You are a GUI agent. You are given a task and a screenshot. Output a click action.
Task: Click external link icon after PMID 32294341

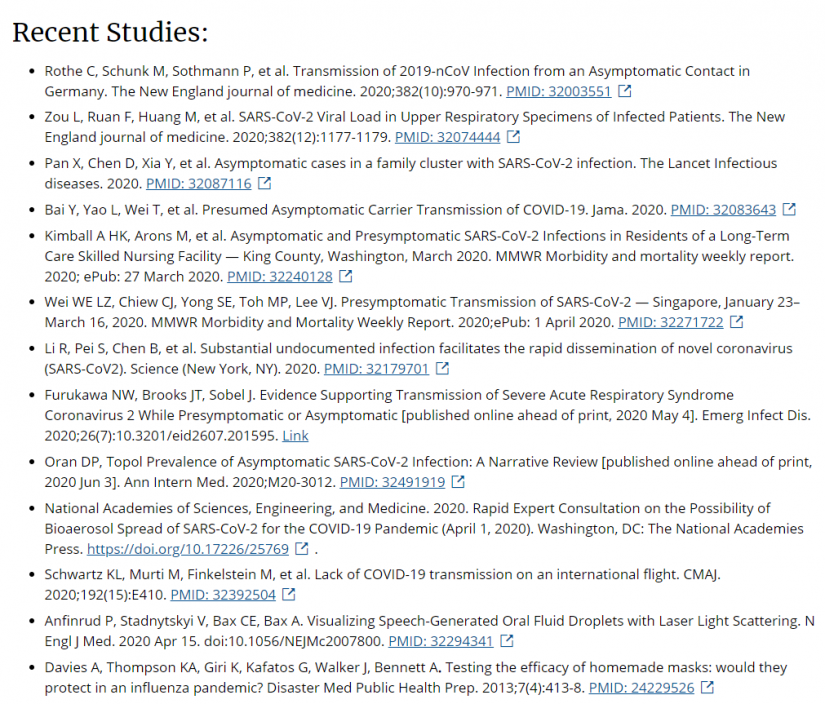[x=507, y=641]
